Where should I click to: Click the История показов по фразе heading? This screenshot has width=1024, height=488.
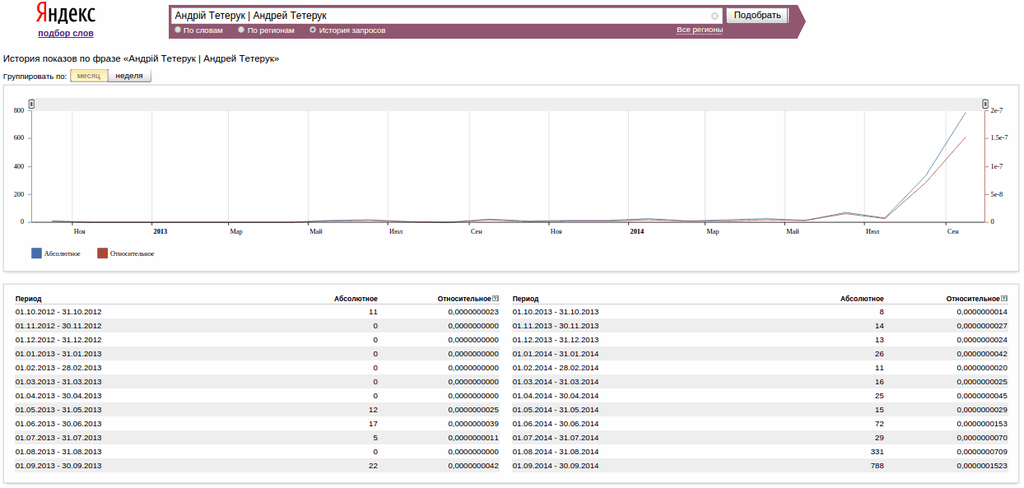[x=141, y=59]
